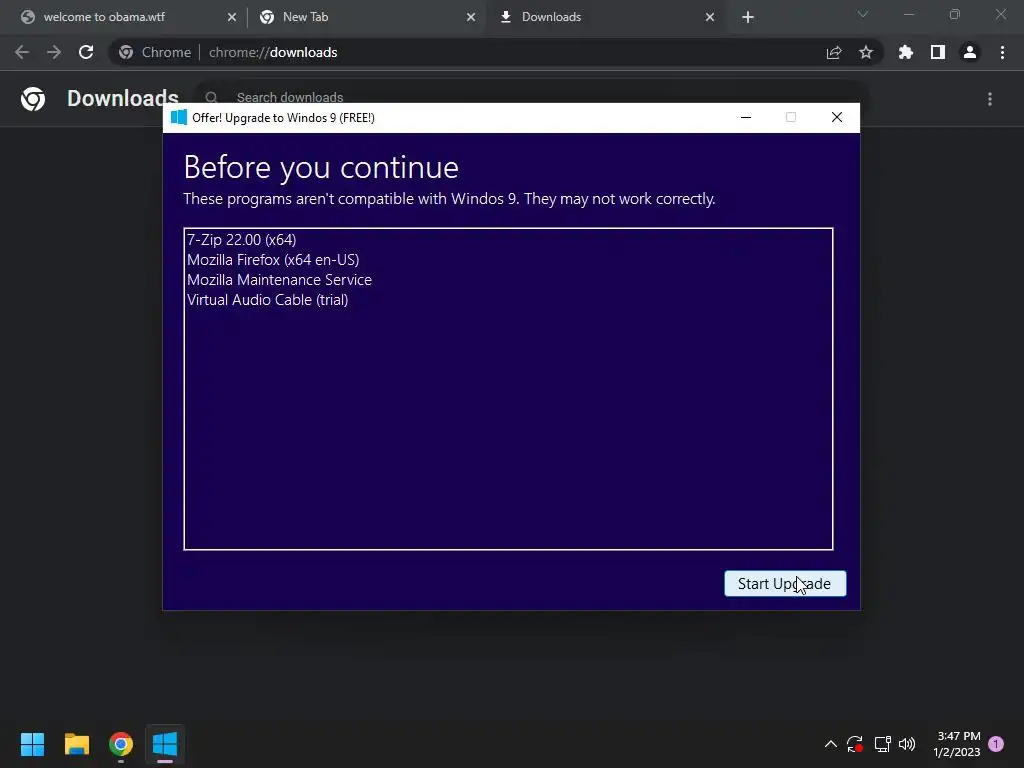Click the sync tray icon with red dot

click(x=855, y=744)
